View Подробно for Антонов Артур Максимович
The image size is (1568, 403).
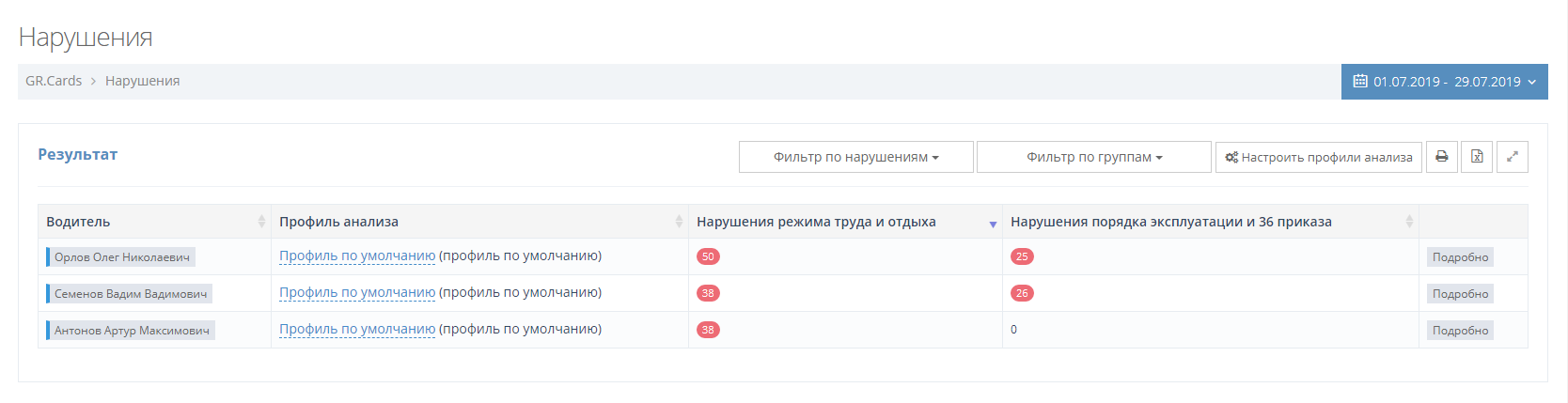tap(1460, 331)
